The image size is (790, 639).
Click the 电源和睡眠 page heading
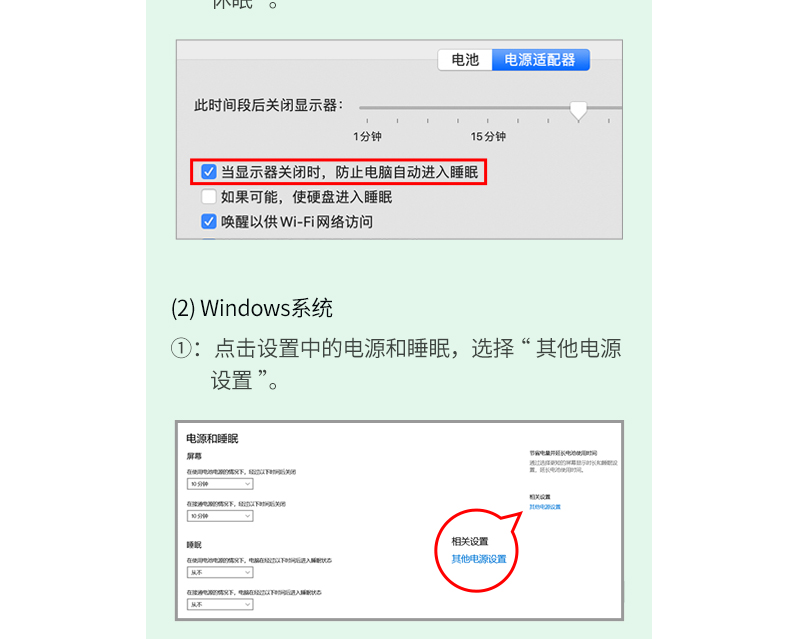pyautogui.click(x=212, y=439)
